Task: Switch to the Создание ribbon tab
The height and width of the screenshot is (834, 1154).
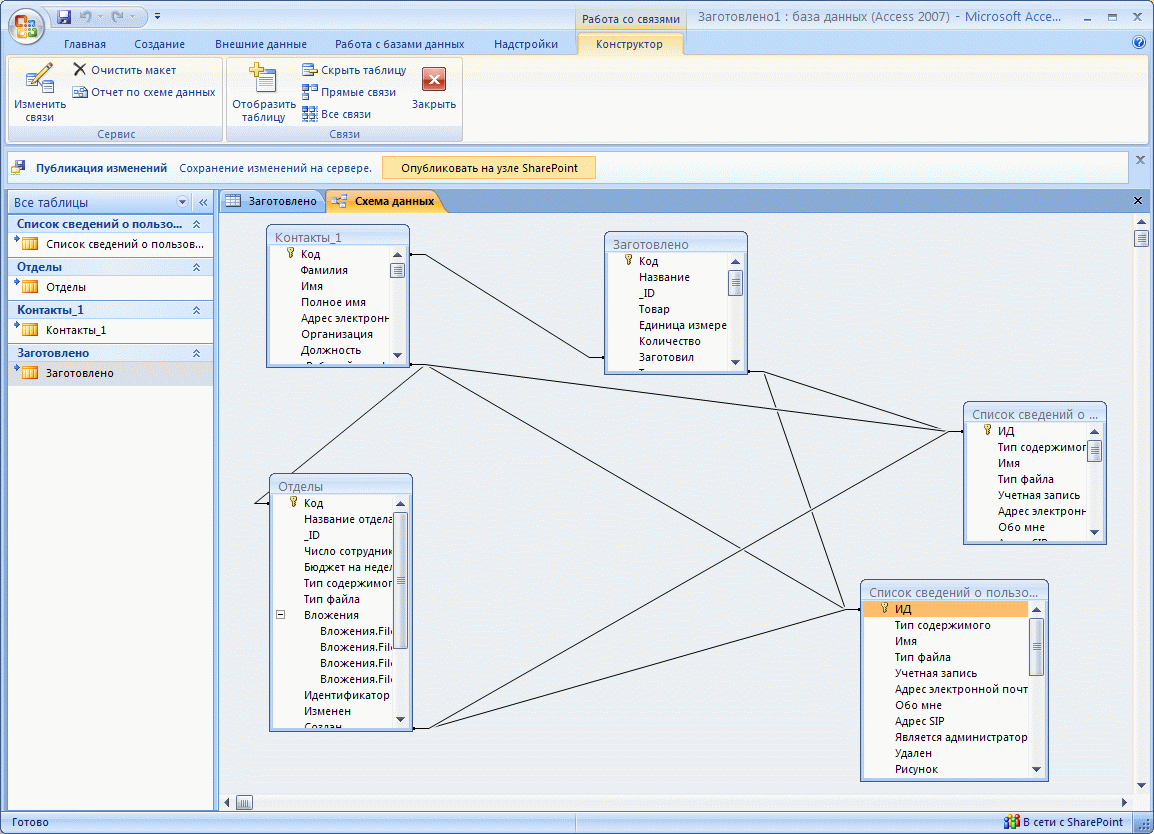Action: click(x=159, y=44)
